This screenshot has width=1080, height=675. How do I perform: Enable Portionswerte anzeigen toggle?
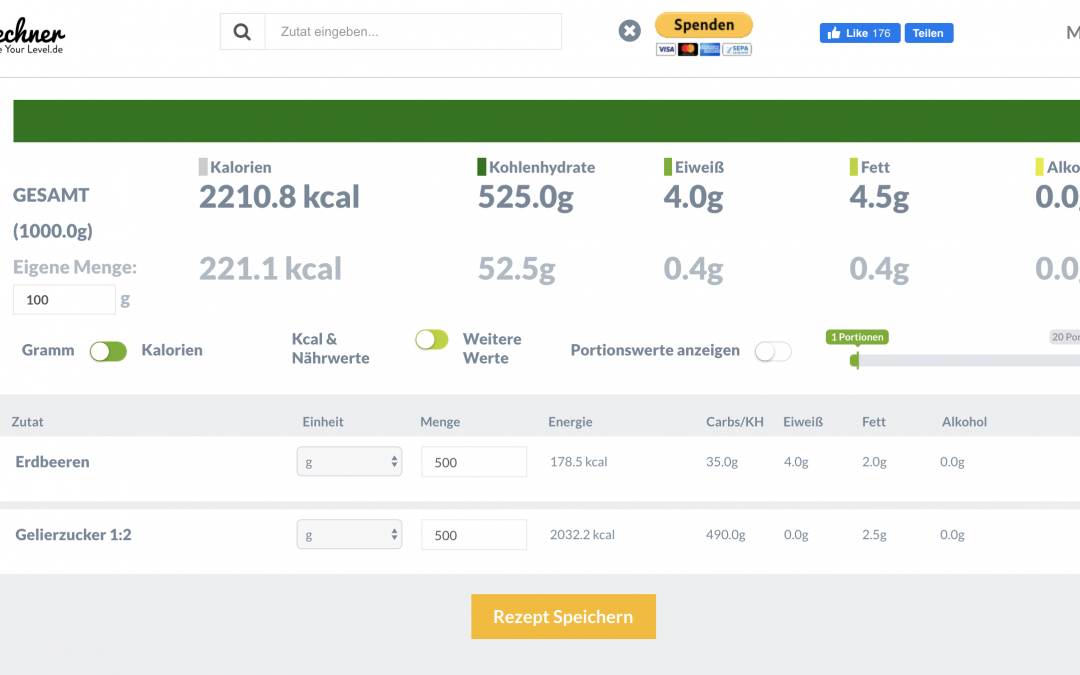point(773,351)
